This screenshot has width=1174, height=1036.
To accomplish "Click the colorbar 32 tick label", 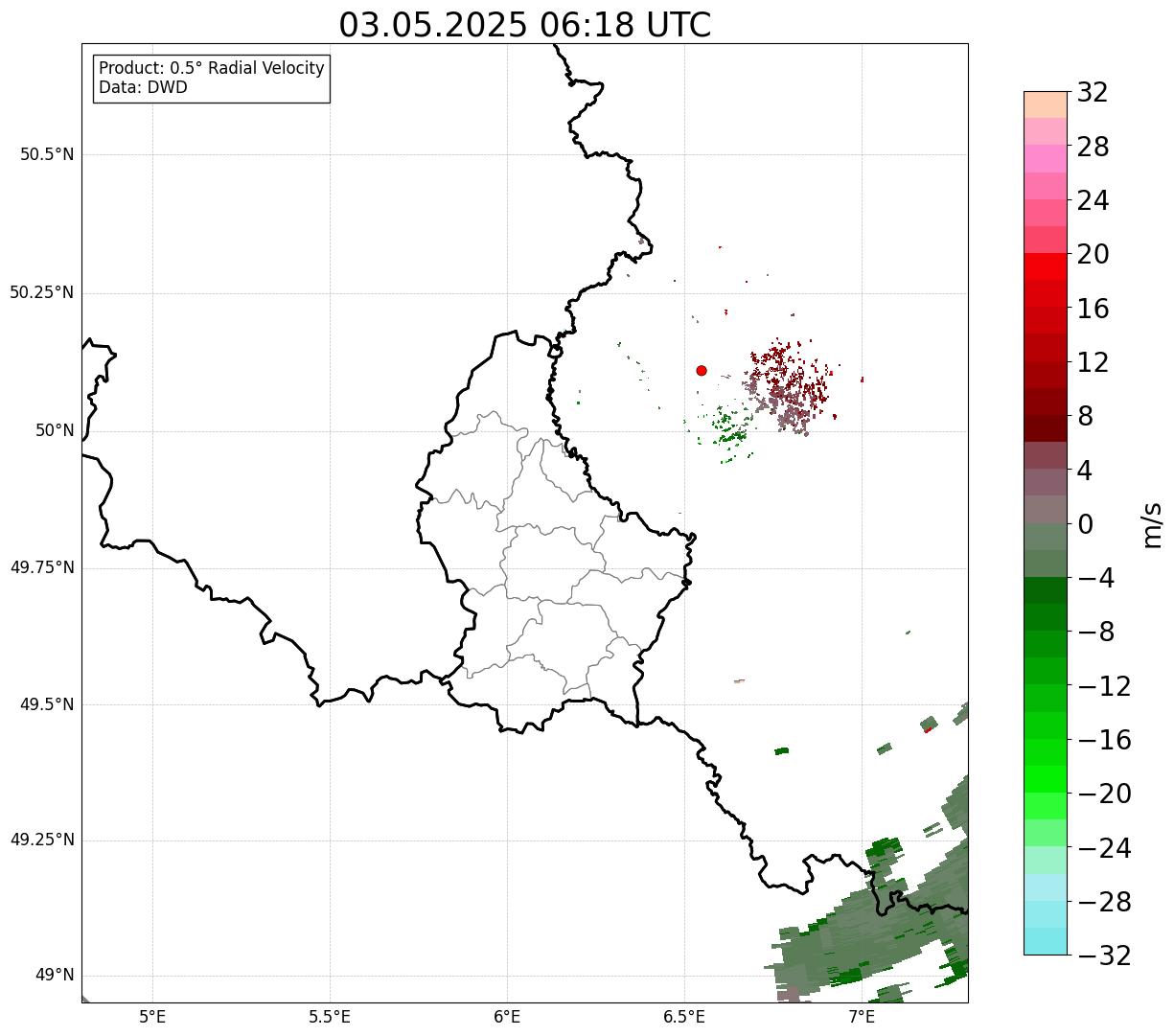I will click(x=1093, y=93).
